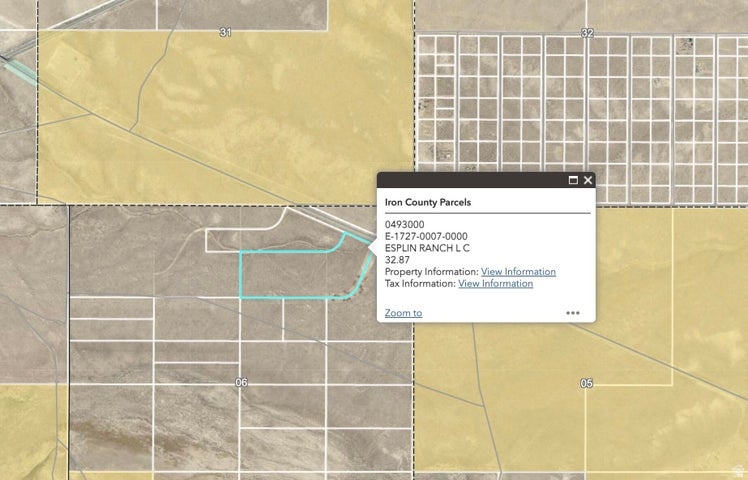Screen dimensions: 748x480
Task: Open Tax Information View Information link
Action: [495, 284]
